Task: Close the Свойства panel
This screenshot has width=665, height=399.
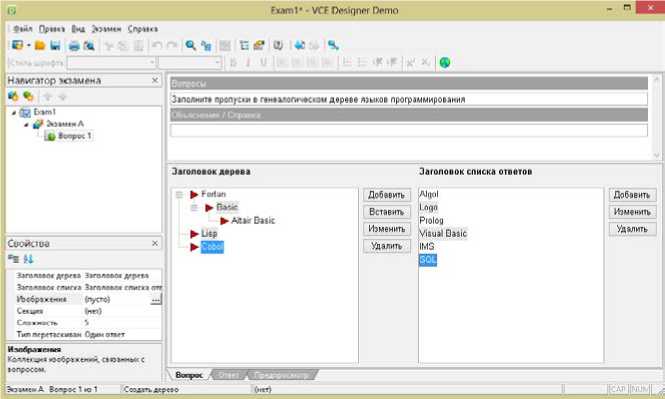Action: coord(155,243)
